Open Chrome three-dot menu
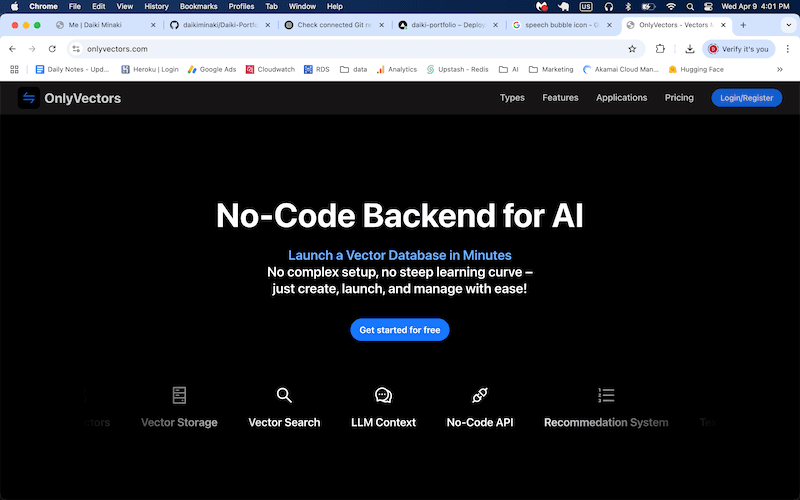The image size is (800, 500). click(788, 49)
